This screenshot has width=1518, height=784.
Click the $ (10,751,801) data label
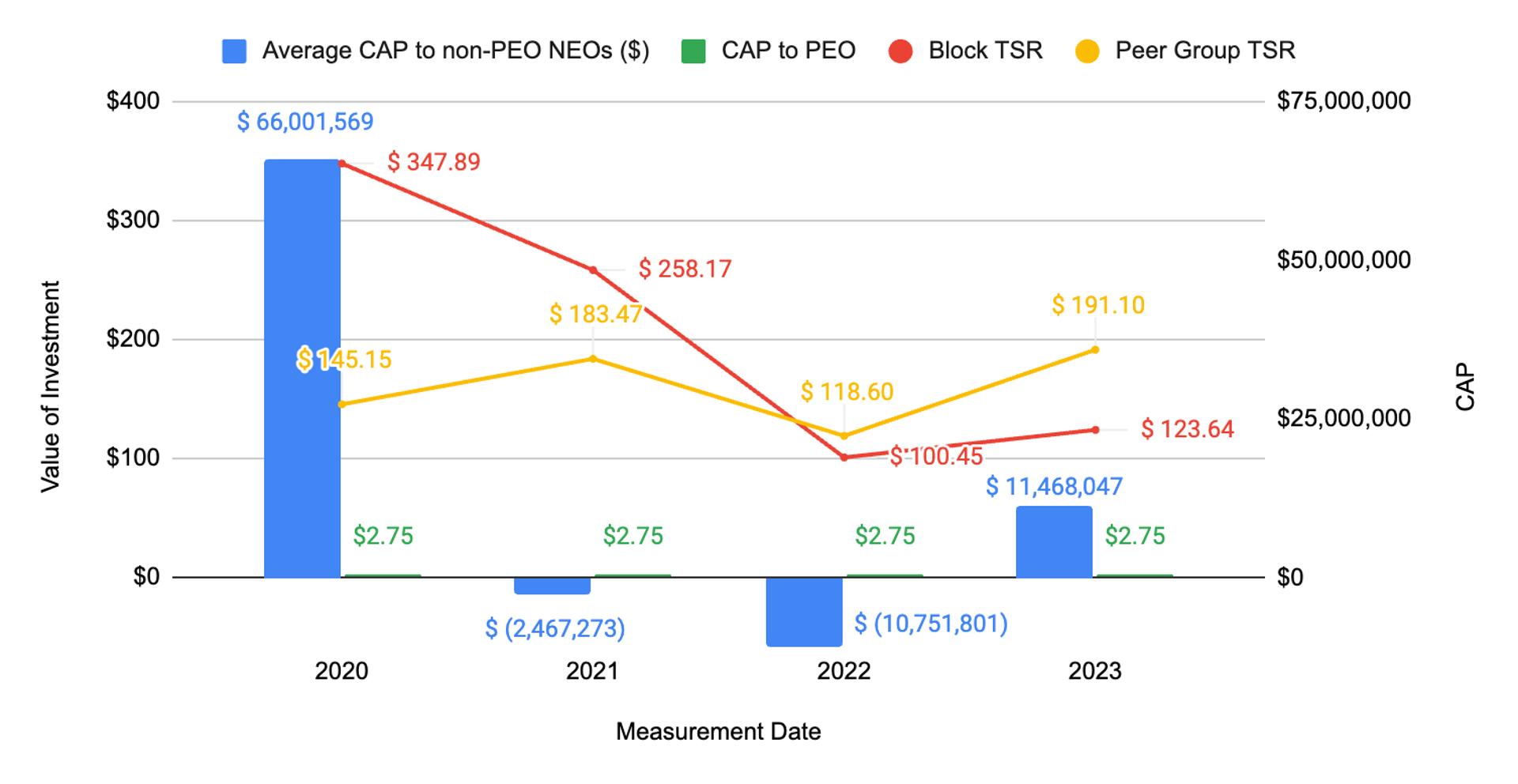(931, 624)
